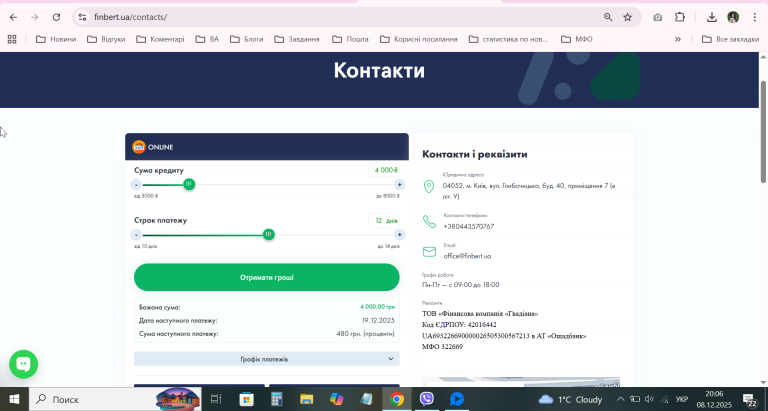Click the address bar URL finbert.ua/contacts/
This screenshot has width=768, height=411.
click(130, 17)
